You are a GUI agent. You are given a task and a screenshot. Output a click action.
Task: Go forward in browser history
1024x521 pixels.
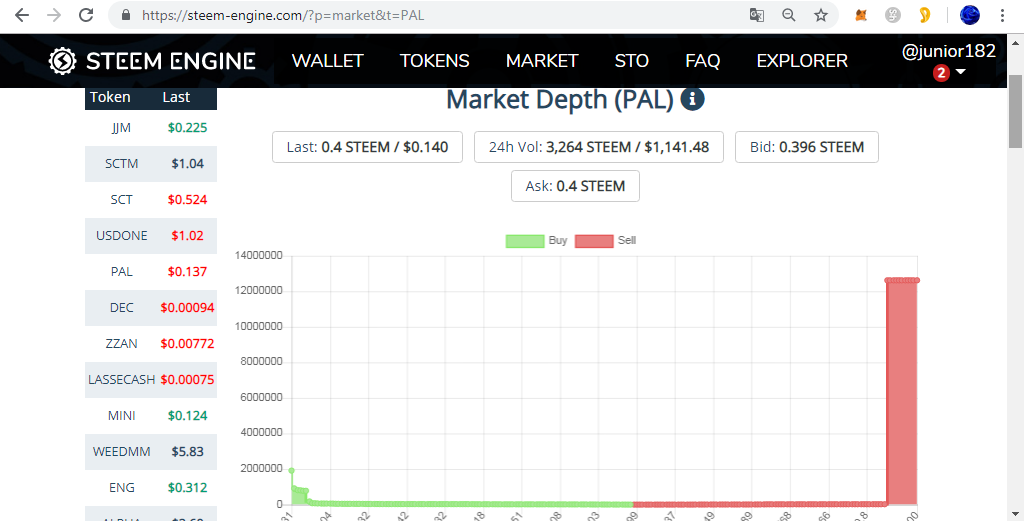tap(54, 15)
